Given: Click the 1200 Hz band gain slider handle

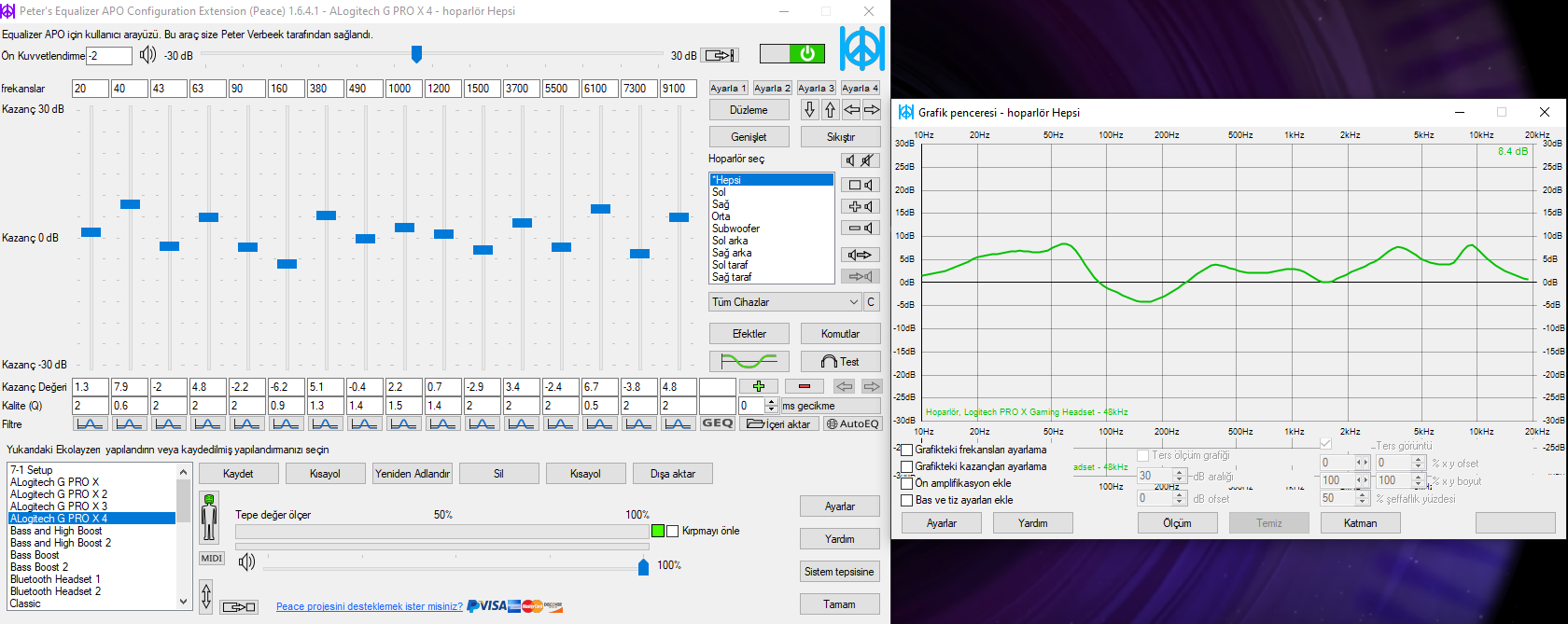Looking at the screenshot, I should click(443, 234).
